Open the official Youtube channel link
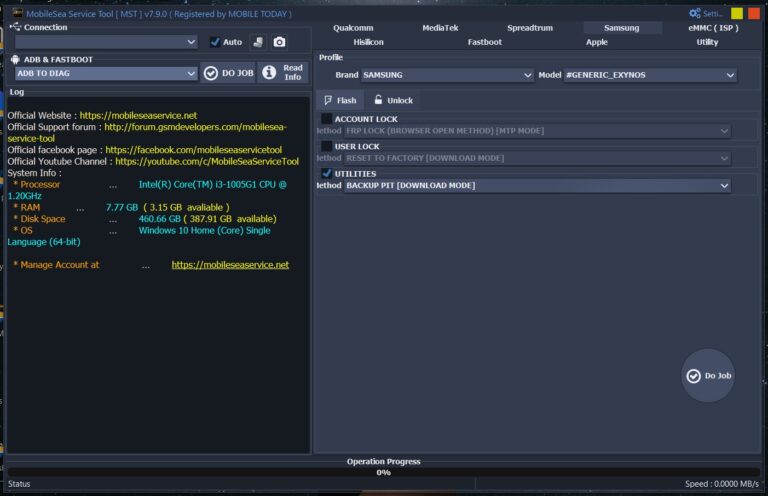The image size is (768, 496). (x=207, y=161)
